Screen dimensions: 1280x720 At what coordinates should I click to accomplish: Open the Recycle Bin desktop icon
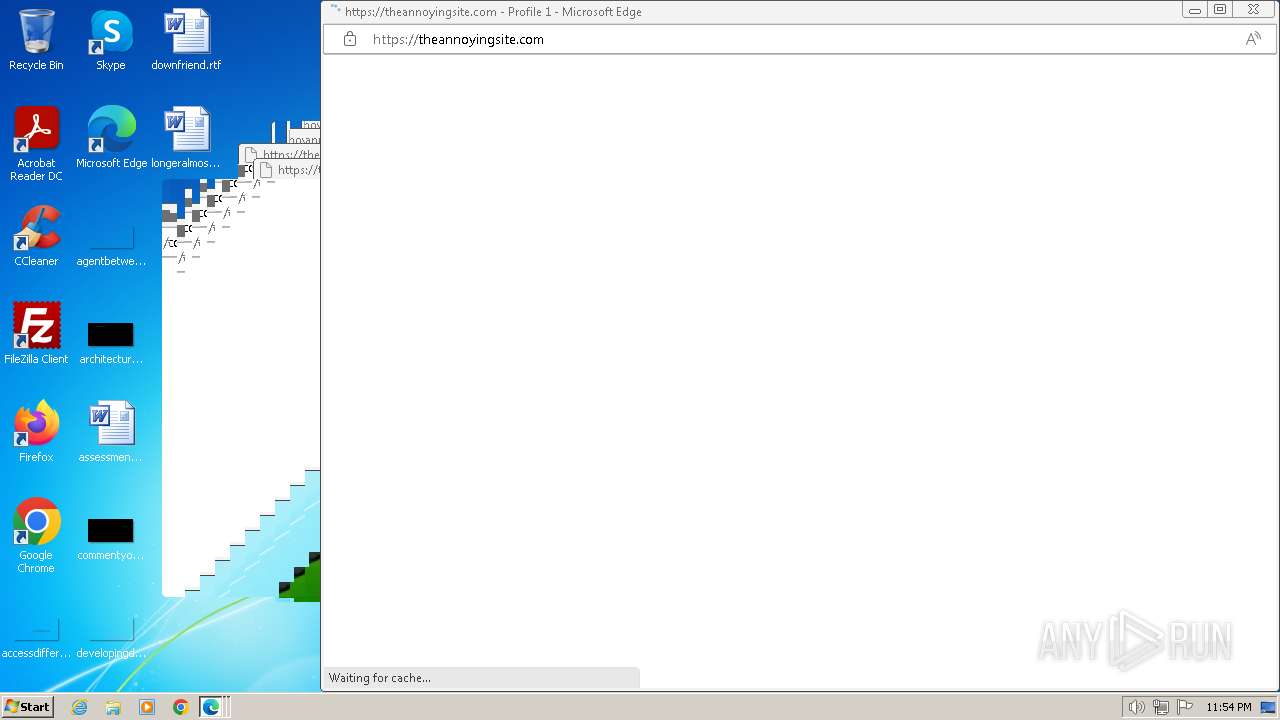tap(36, 40)
